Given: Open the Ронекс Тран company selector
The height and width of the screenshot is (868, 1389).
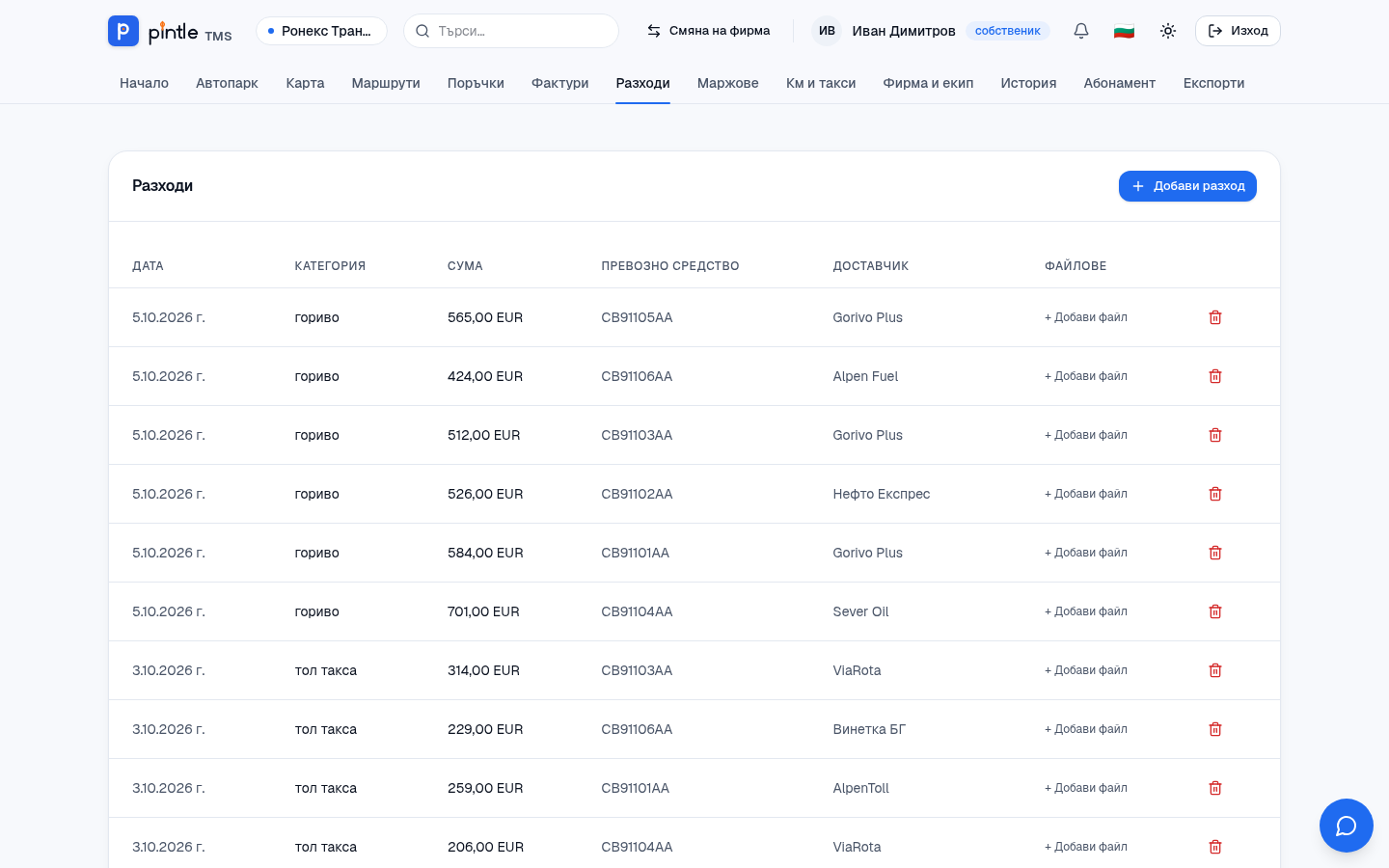Looking at the screenshot, I should (321, 31).
